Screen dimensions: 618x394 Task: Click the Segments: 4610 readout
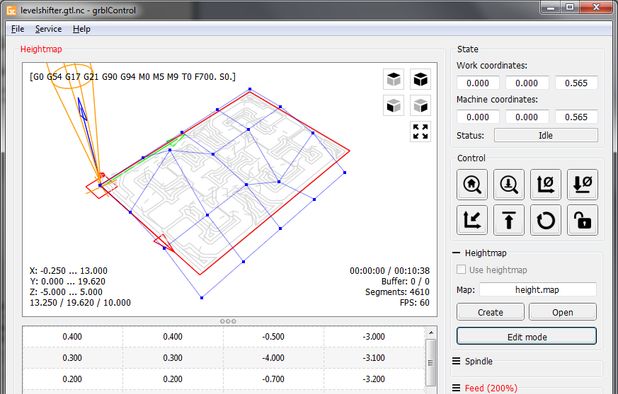pyautogui.click(x=397, y=292)
